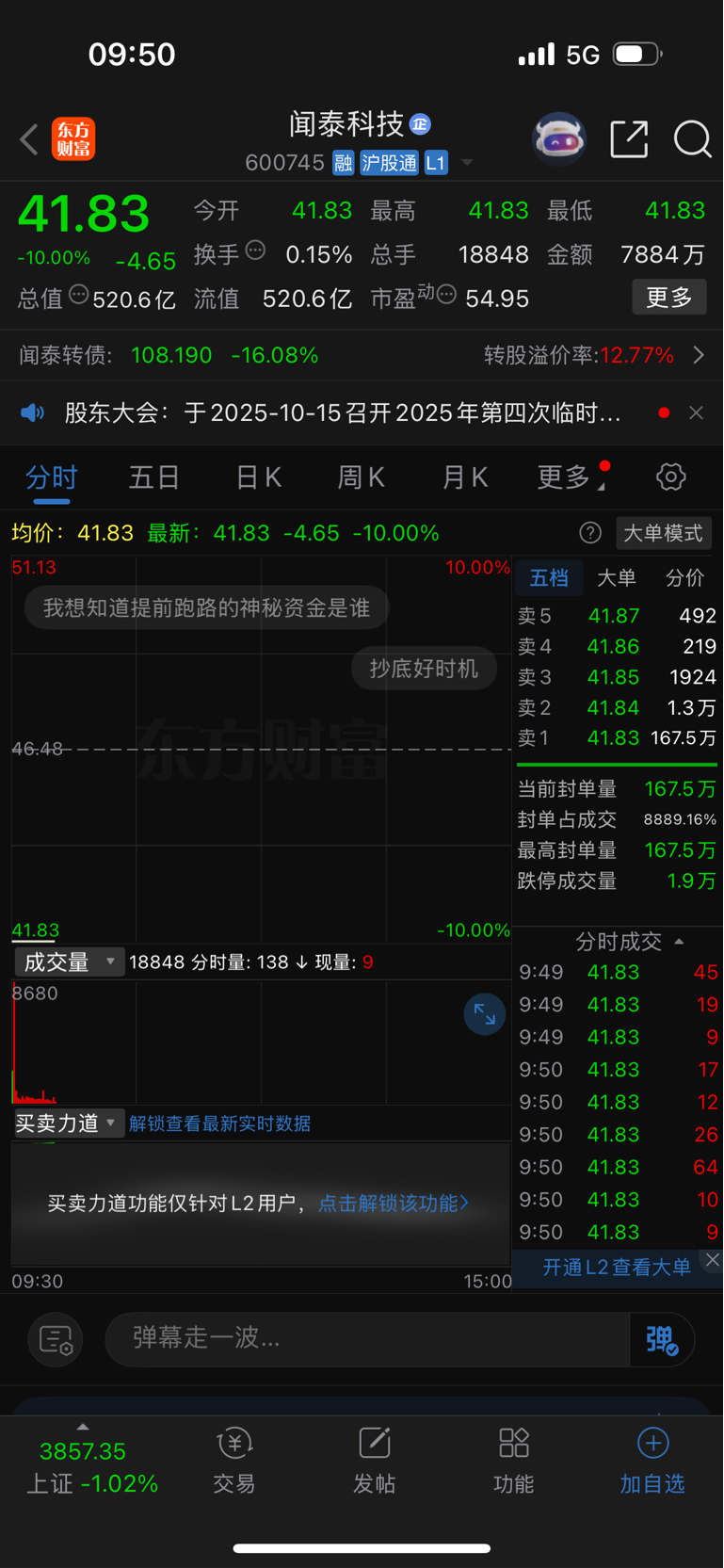Tap the 东方财富 orange logo

pyautogui.click(x=73, y=139)
